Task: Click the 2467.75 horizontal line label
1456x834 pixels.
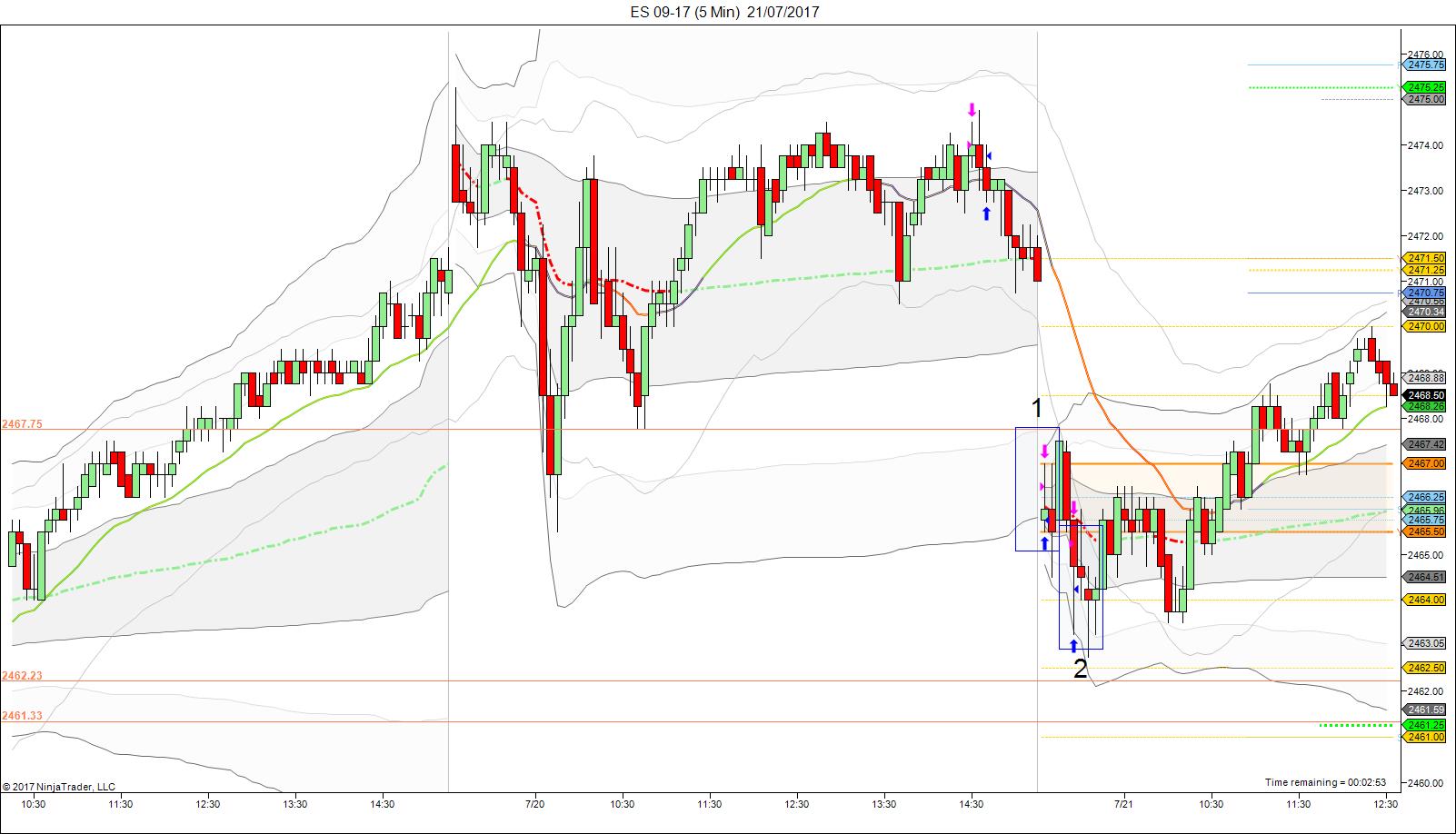Action: (22, 423)
